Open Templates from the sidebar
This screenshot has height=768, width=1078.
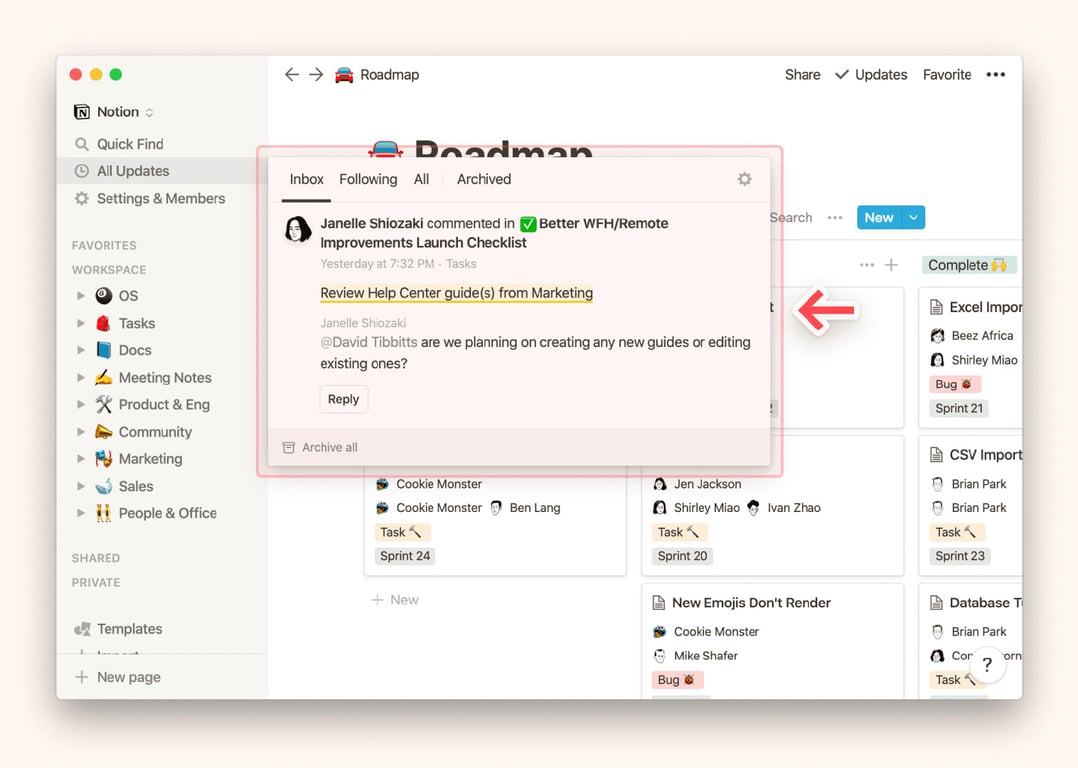pos(129,629)
